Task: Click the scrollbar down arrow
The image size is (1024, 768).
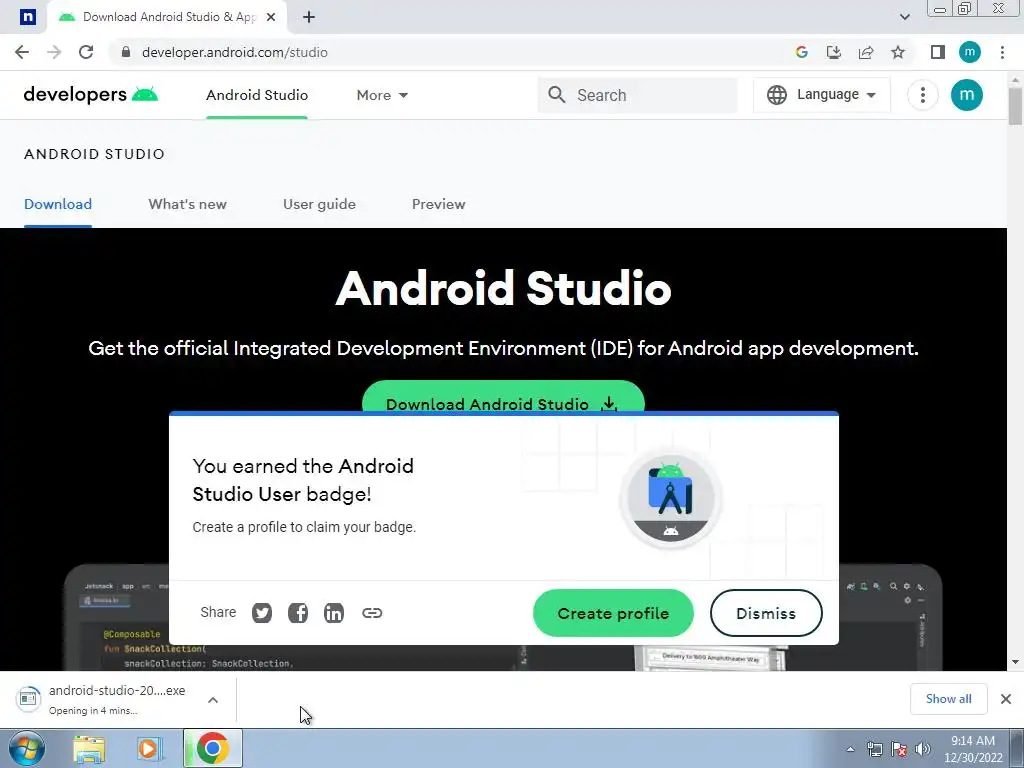Action: click(1015, 662)
